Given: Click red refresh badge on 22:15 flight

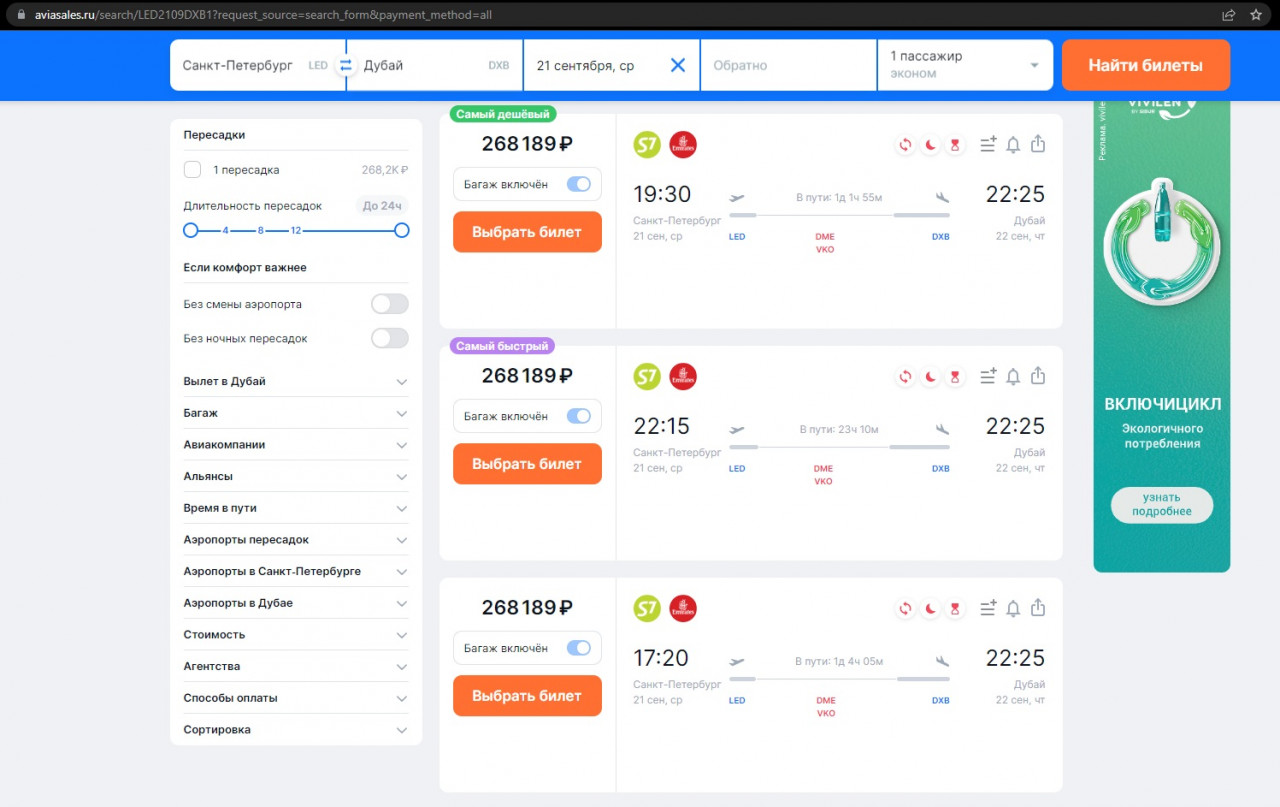Looking at the screenshot, I should click(905, 377).
